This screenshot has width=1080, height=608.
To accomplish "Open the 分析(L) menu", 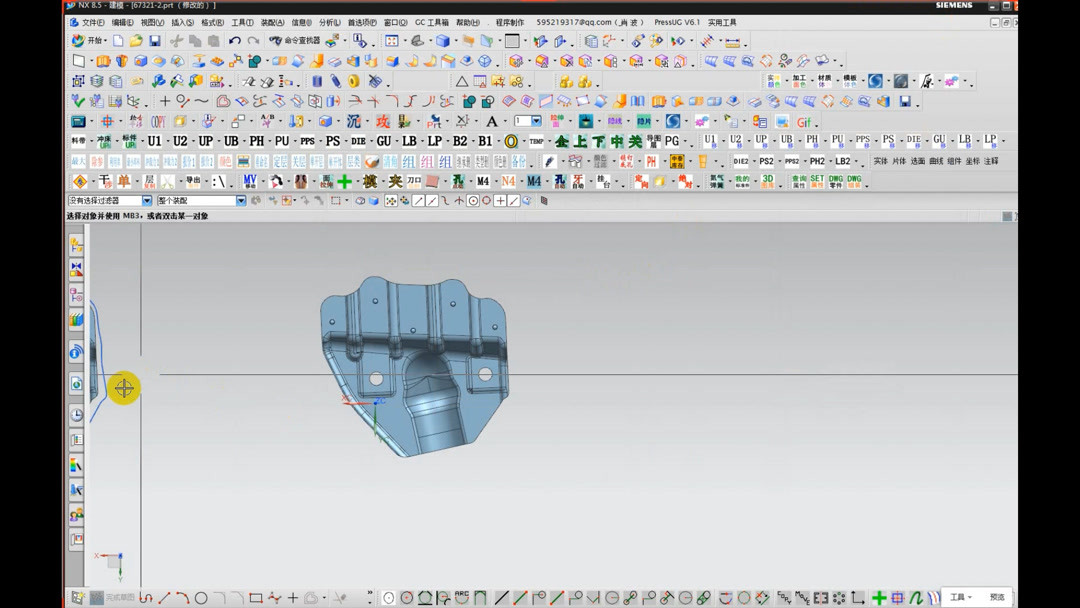I will [329, 22].
